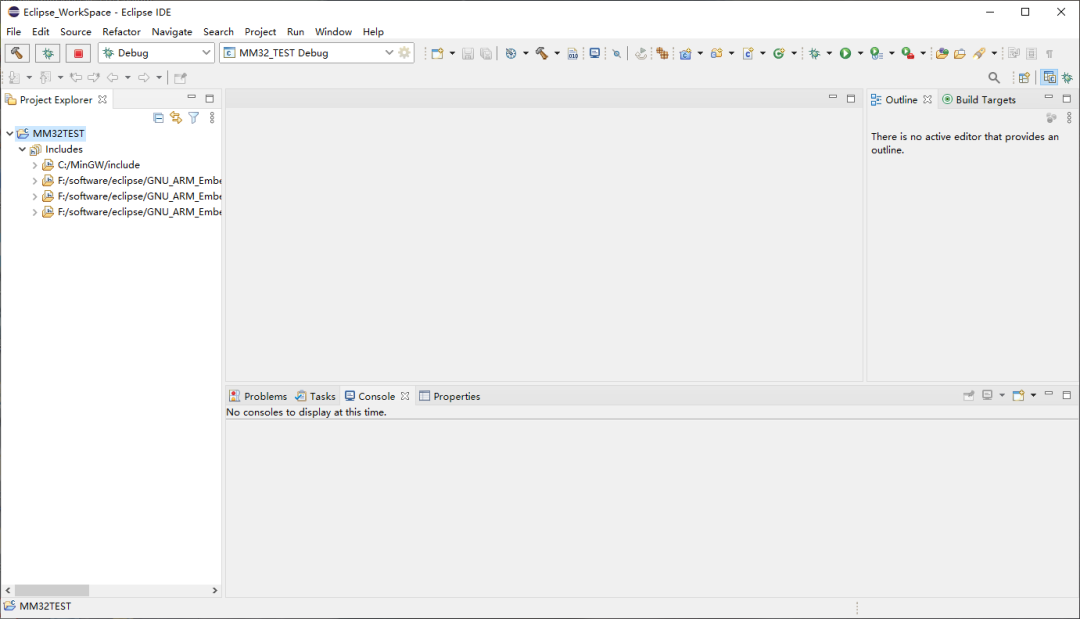Open the Debug toolbar icon dropdown arrow
The height and width of the screenshot is (619, 1080).
[x=829, y=54]
